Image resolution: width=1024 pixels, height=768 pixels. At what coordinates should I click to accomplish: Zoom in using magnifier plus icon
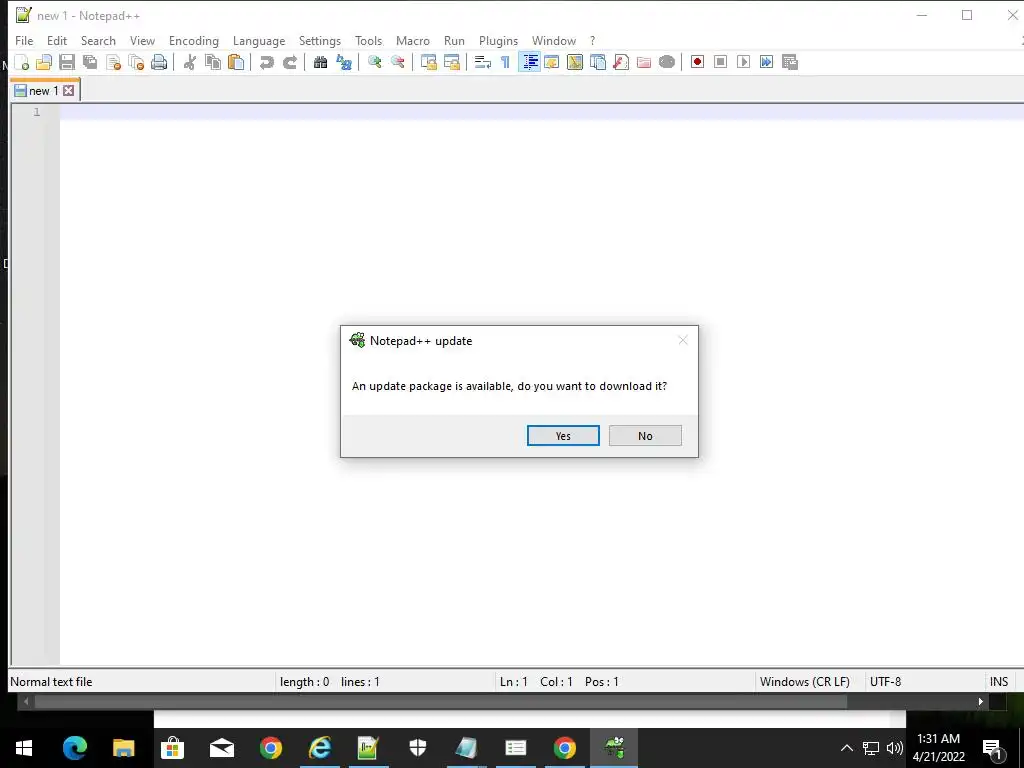click(374, 62)
